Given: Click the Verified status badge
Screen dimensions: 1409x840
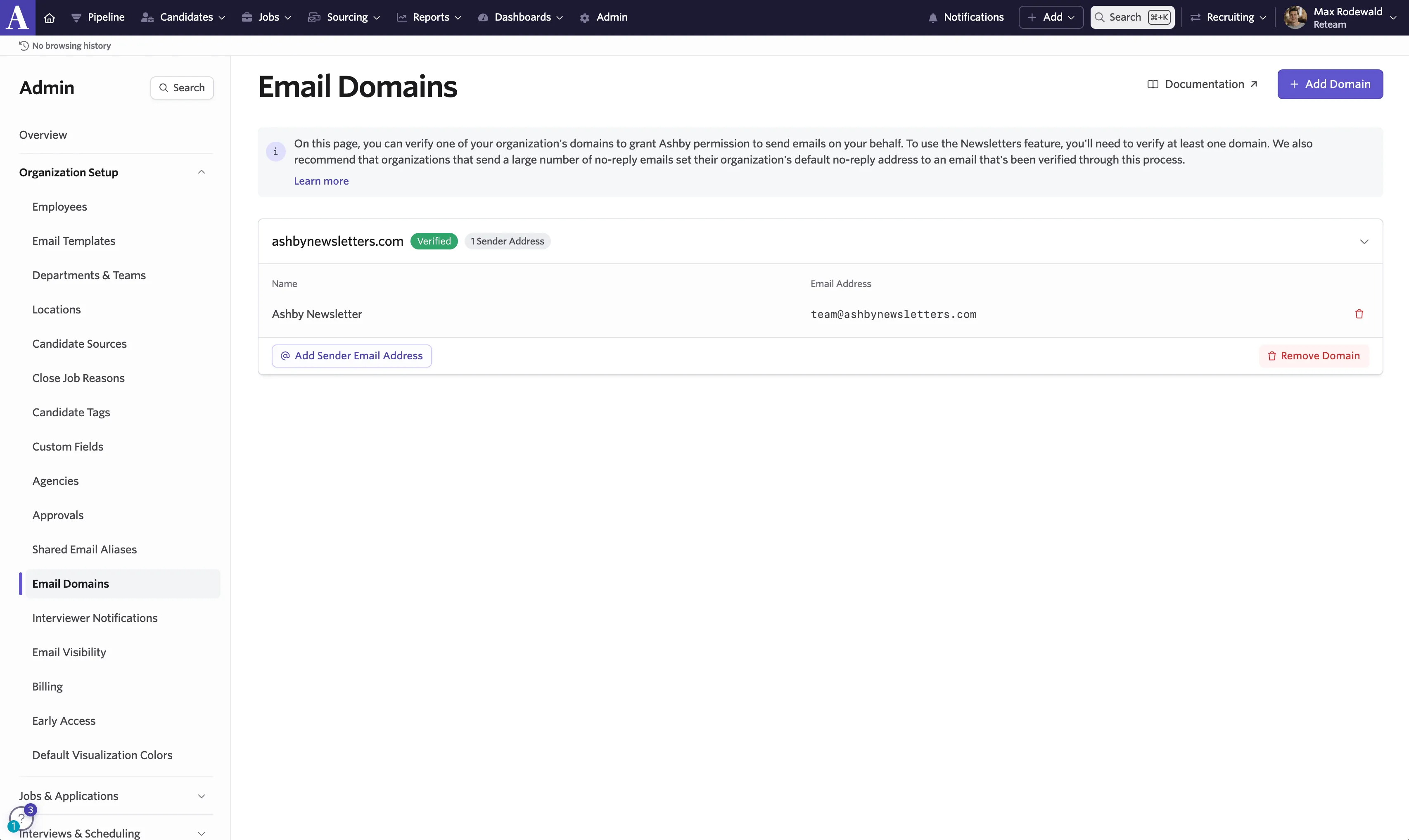Looking at the screenshot, I should (x=434, y=241).
